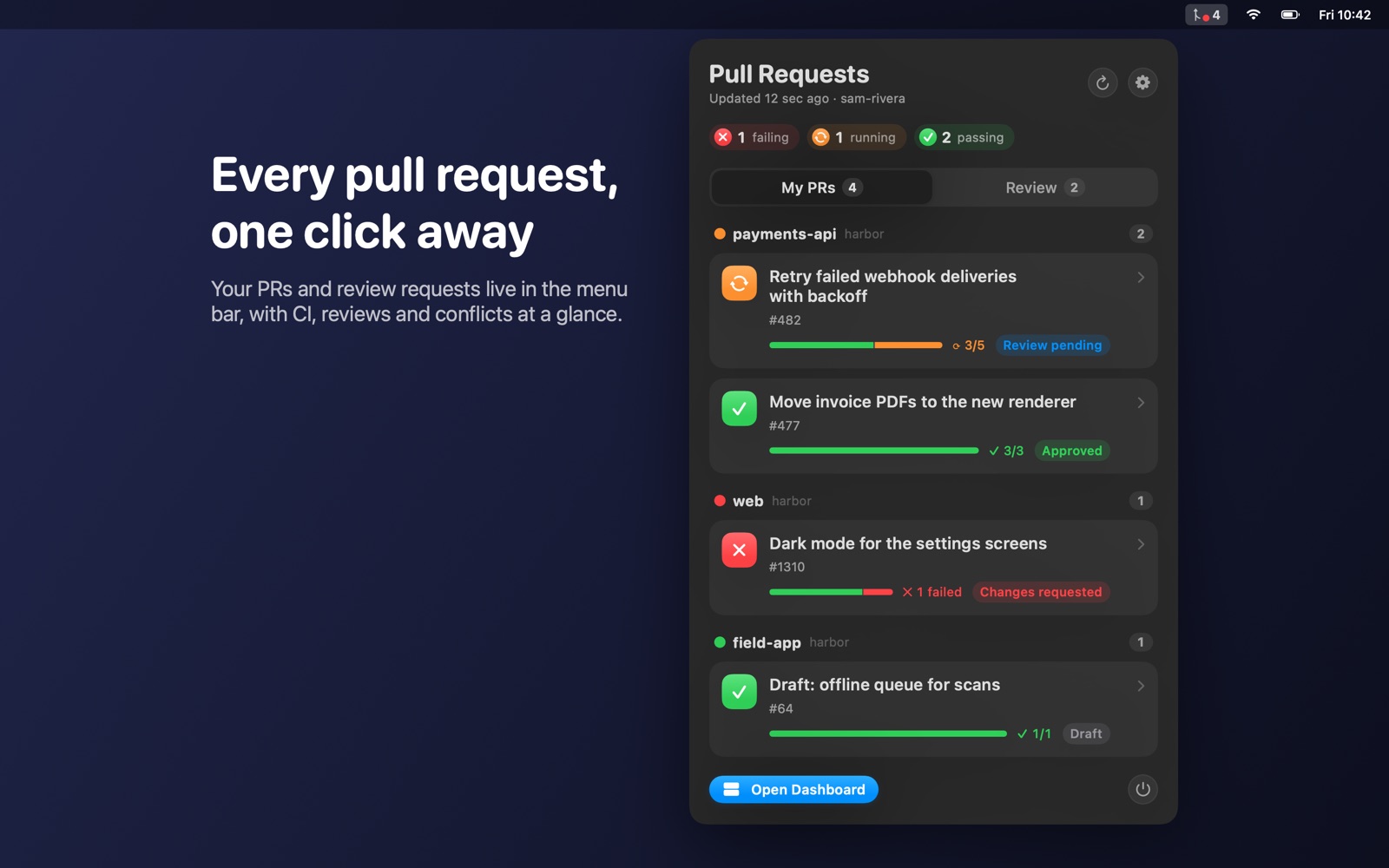Screen dimensions: 1389x868
Task: Collapse the payments-api repo group header
Action: click(x=933, y=233)
